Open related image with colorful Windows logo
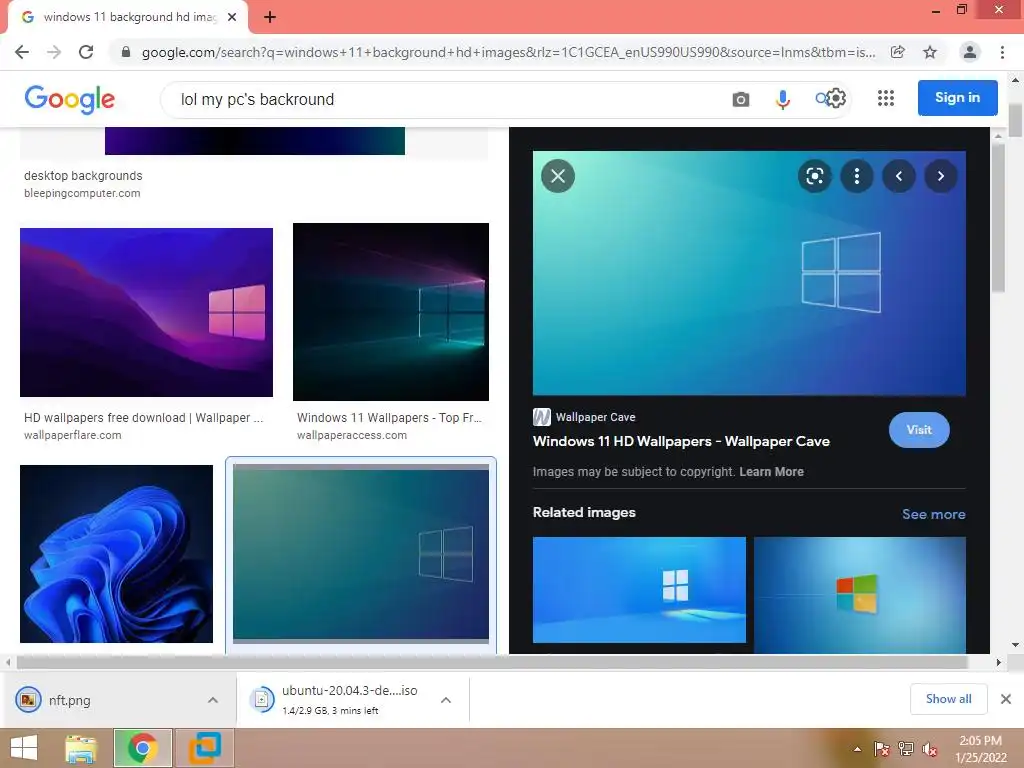The width and height of the screenshot is (1024, 768). (859, 595)
